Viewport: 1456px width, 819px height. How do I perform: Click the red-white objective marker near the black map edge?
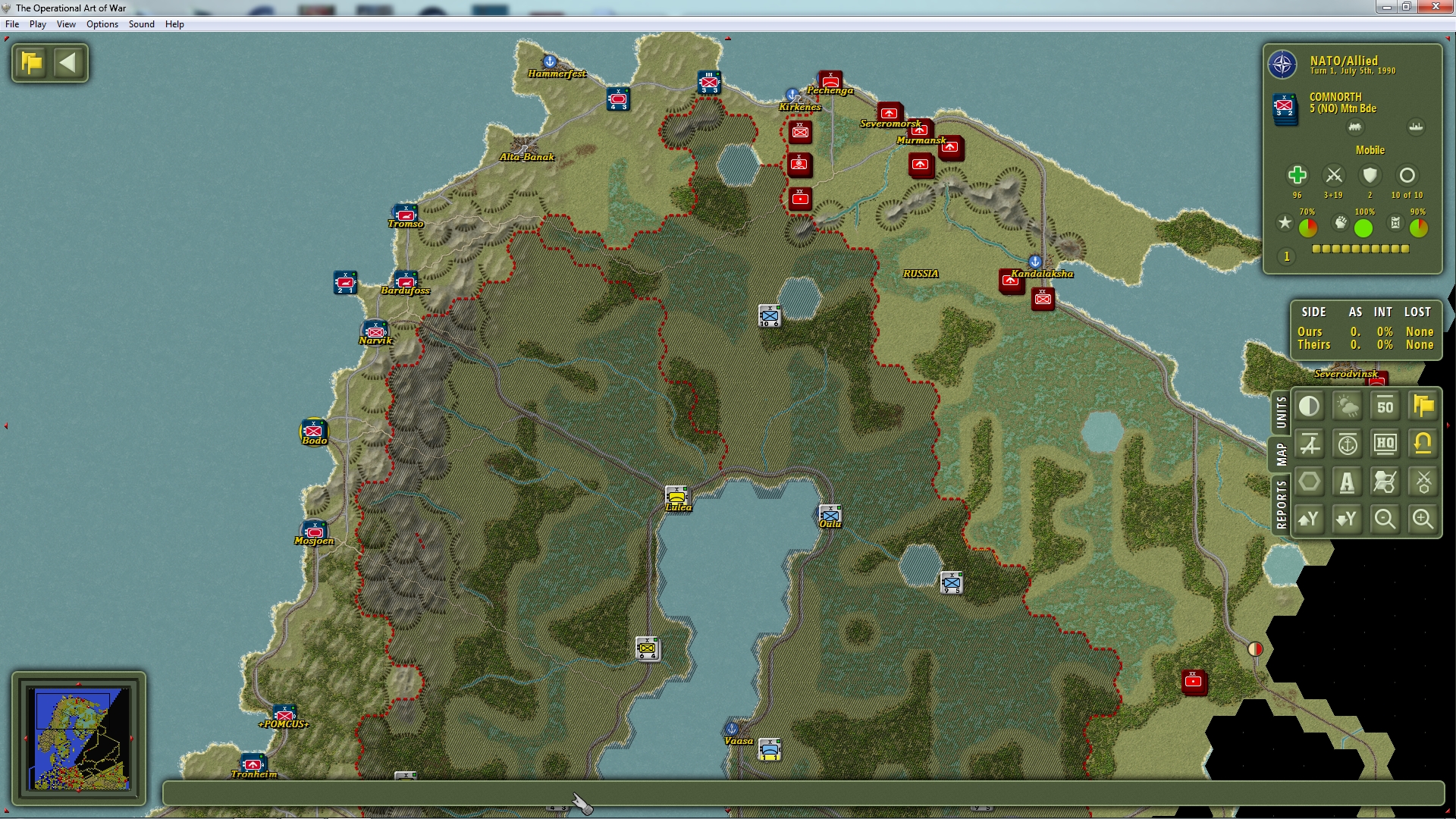point(1255,649)
